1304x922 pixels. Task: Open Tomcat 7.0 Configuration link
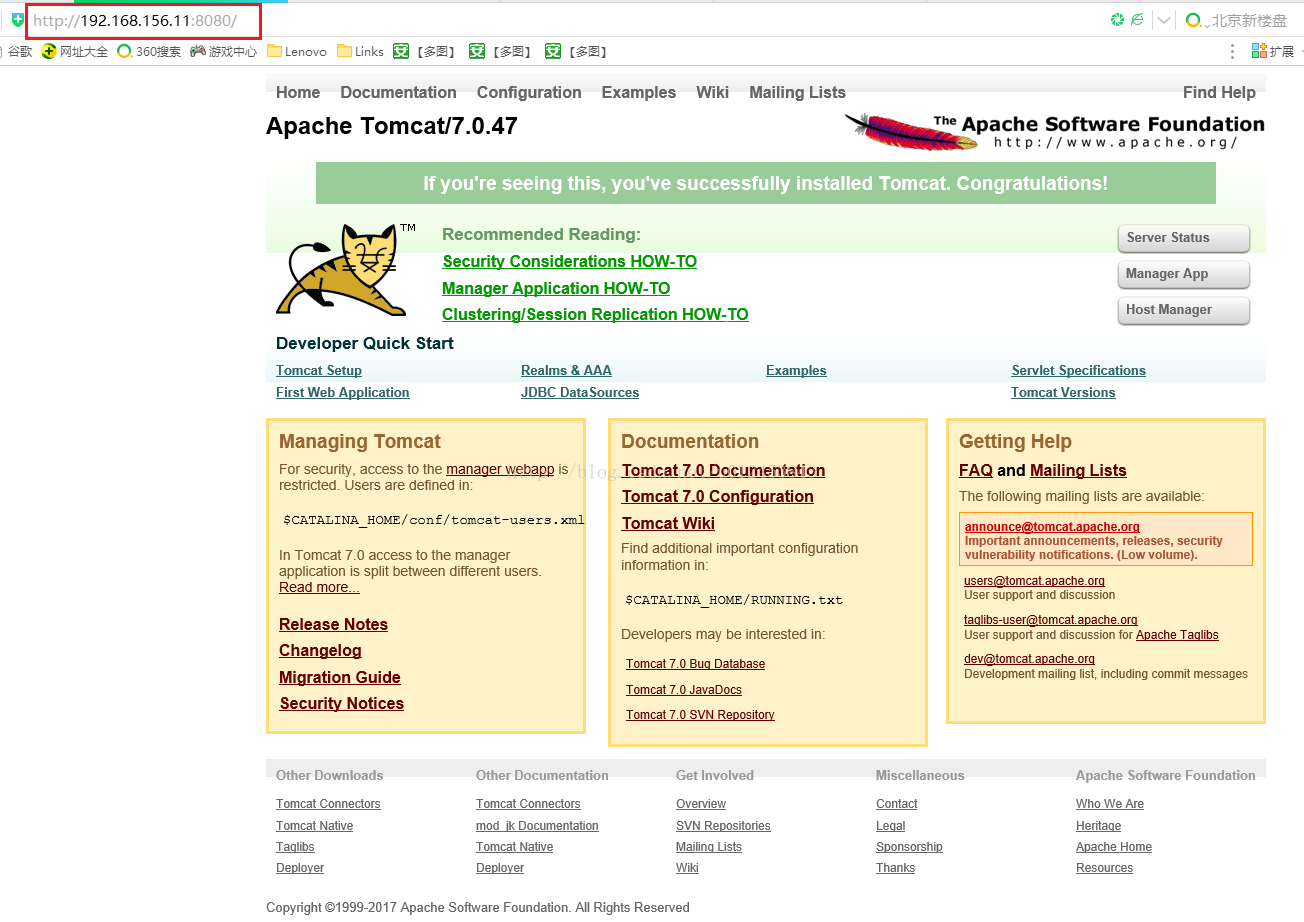(x=717, y=496)
